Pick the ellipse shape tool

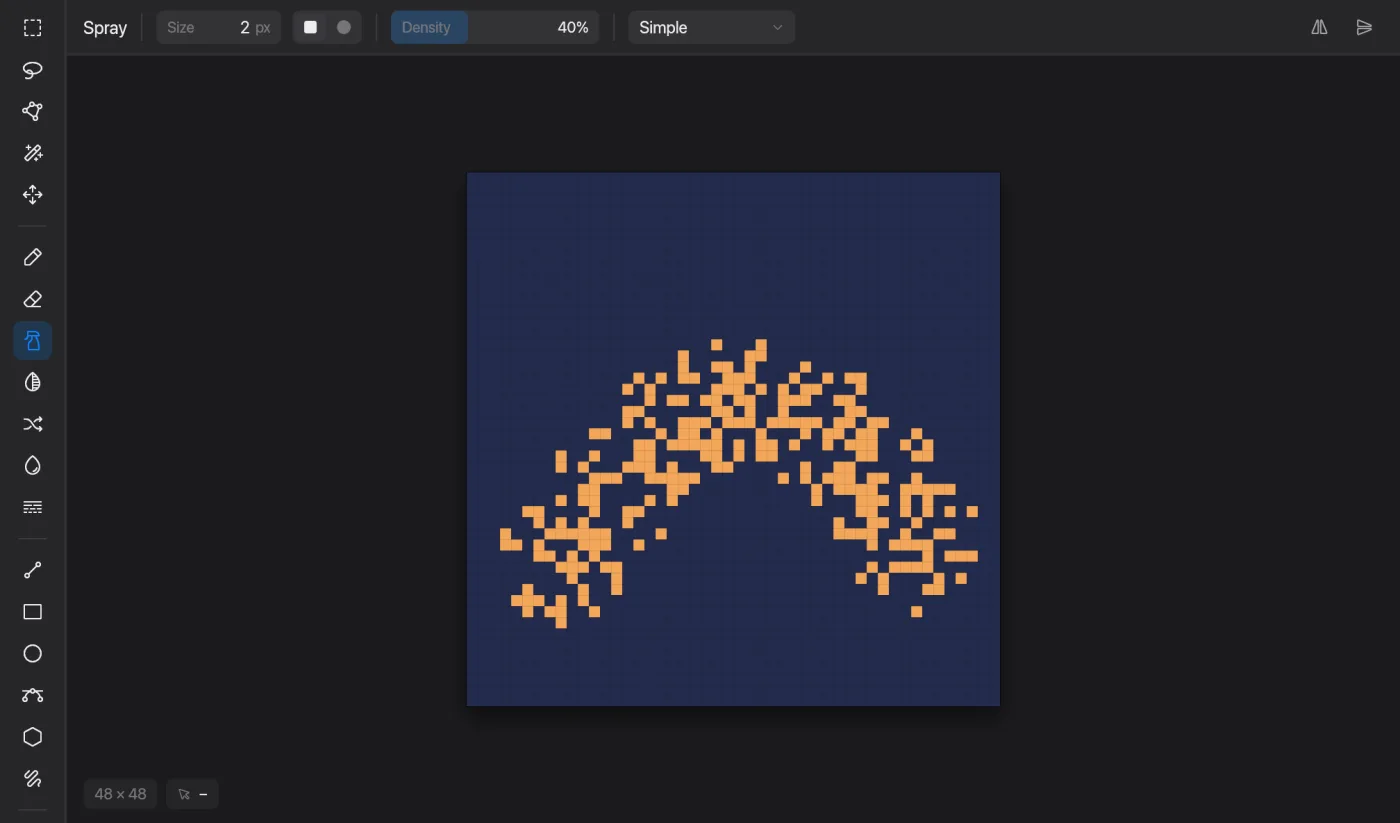coord(33,654)
